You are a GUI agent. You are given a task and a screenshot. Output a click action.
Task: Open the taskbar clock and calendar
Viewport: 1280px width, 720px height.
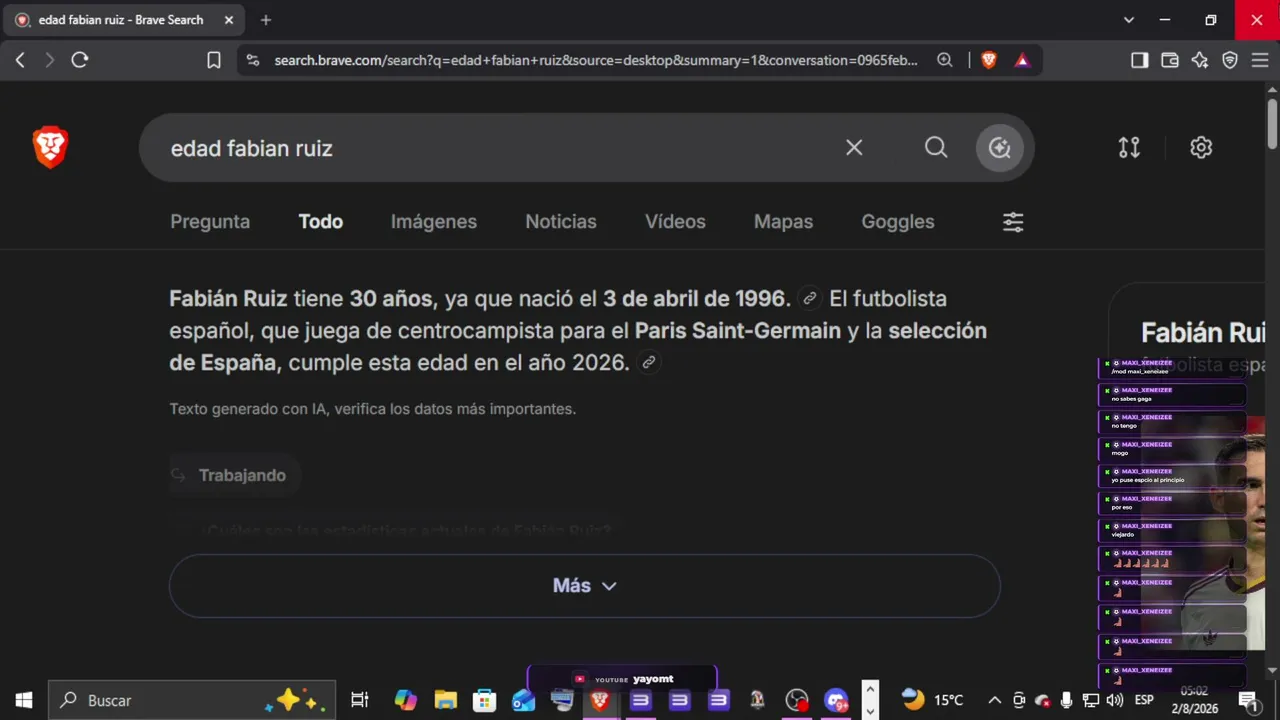tap(1194, 699)
